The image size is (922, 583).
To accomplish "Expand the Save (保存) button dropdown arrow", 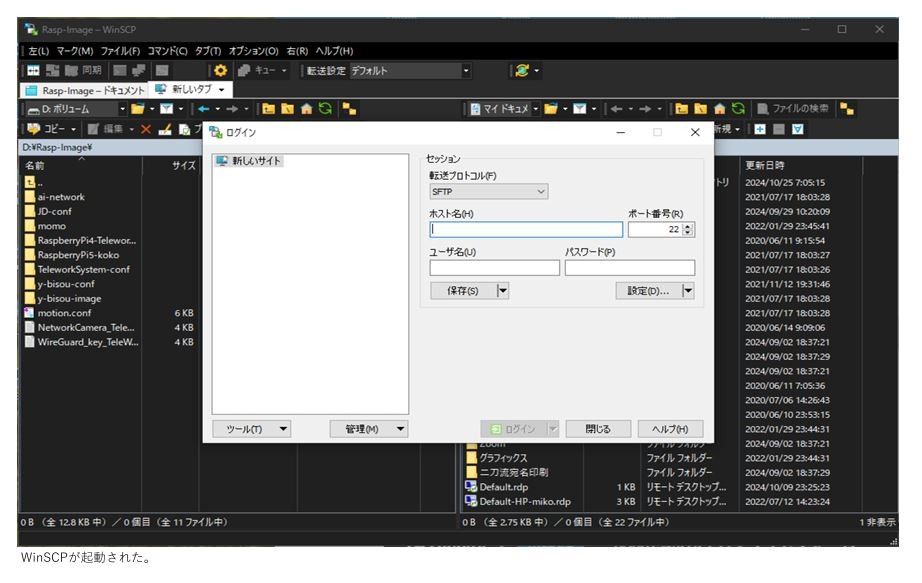I will pyautogui.click(x=503, y=291).
